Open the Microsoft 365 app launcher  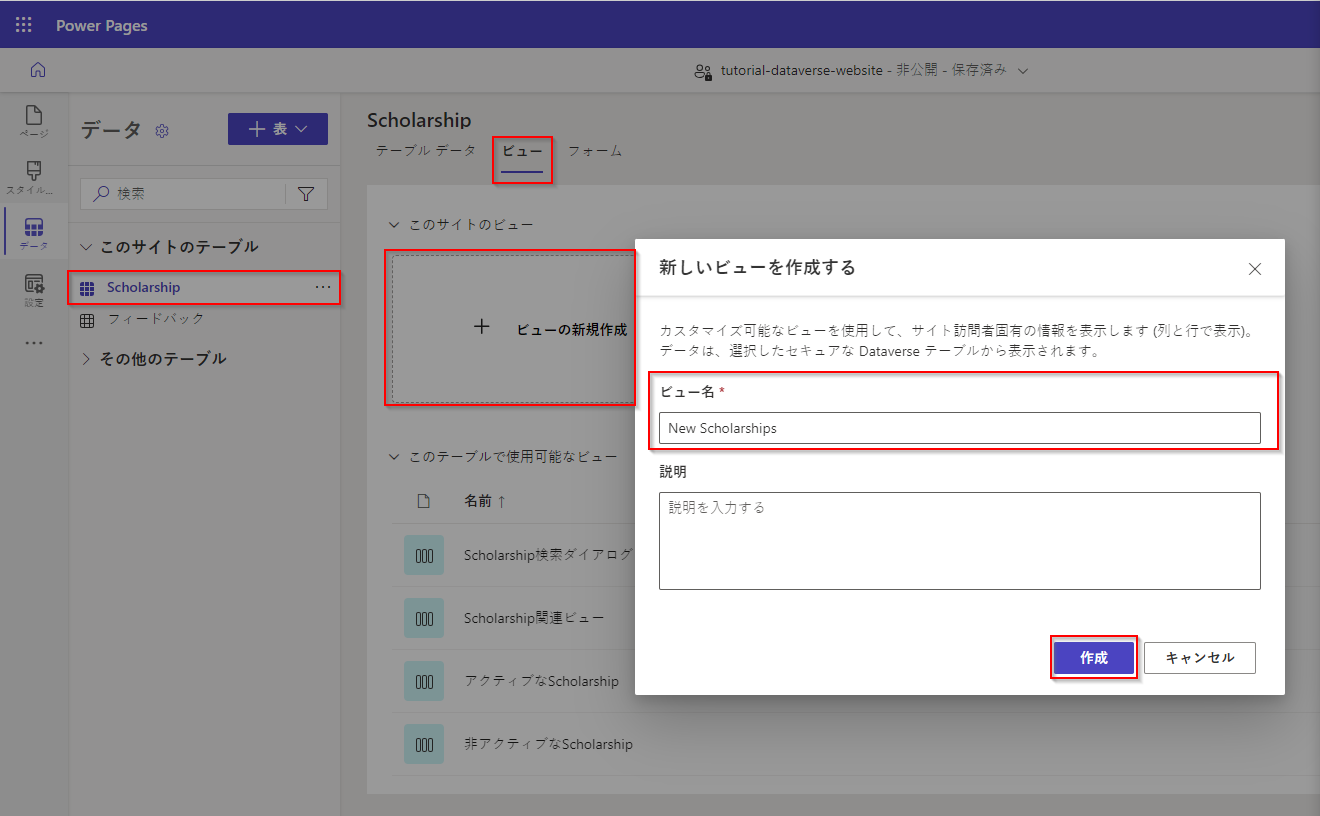[22, 24]
